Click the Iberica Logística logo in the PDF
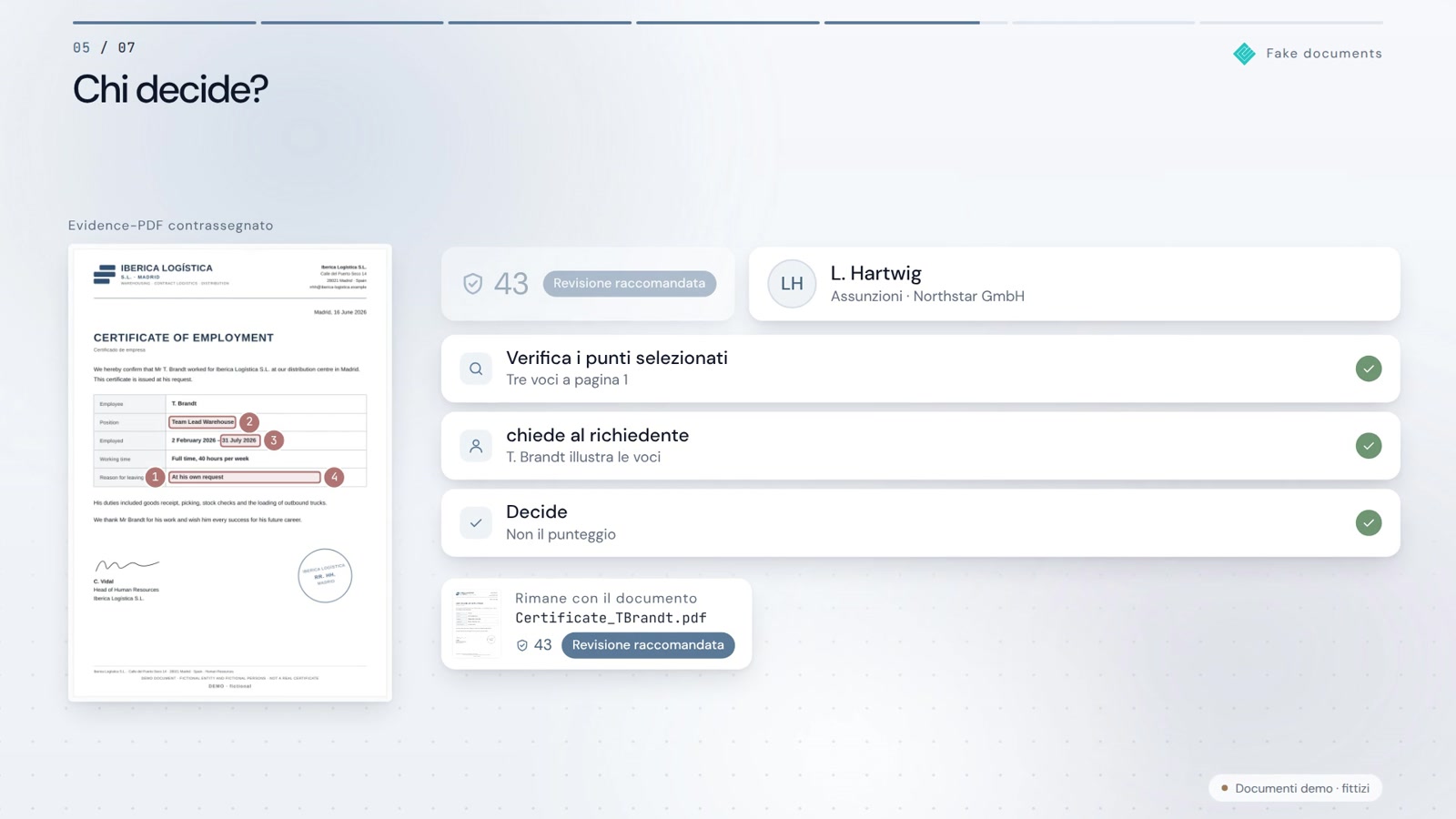This screenshot has width=1456, height=819. pyautogui.click(x=105, y=274)
